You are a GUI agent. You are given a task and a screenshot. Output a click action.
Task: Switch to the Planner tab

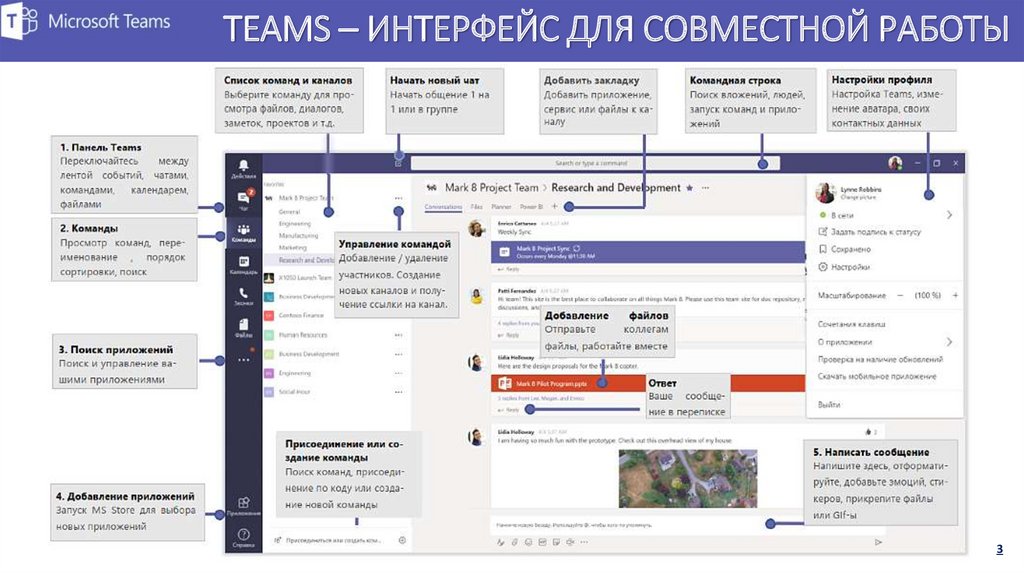(x=501, y=207)
